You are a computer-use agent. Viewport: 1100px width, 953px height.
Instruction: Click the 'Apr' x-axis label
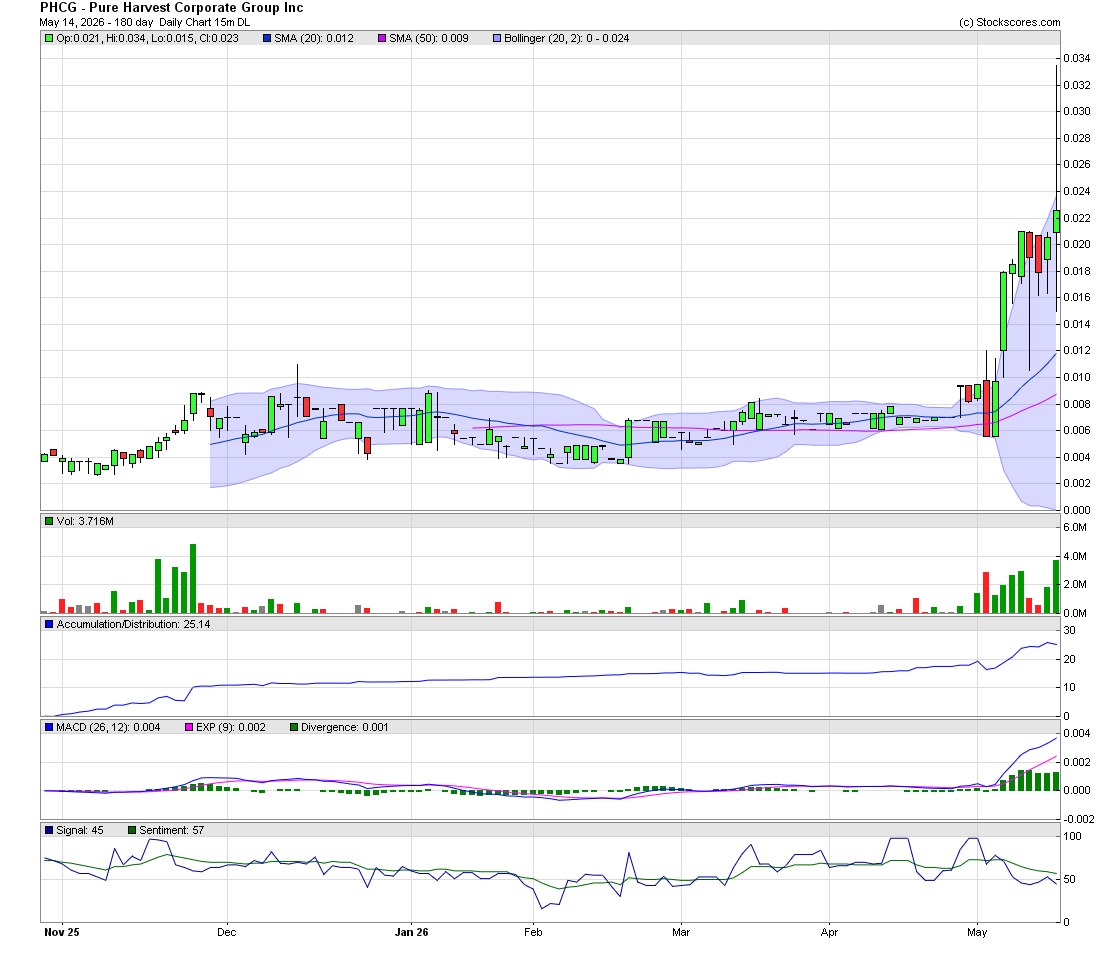(829, 932)
